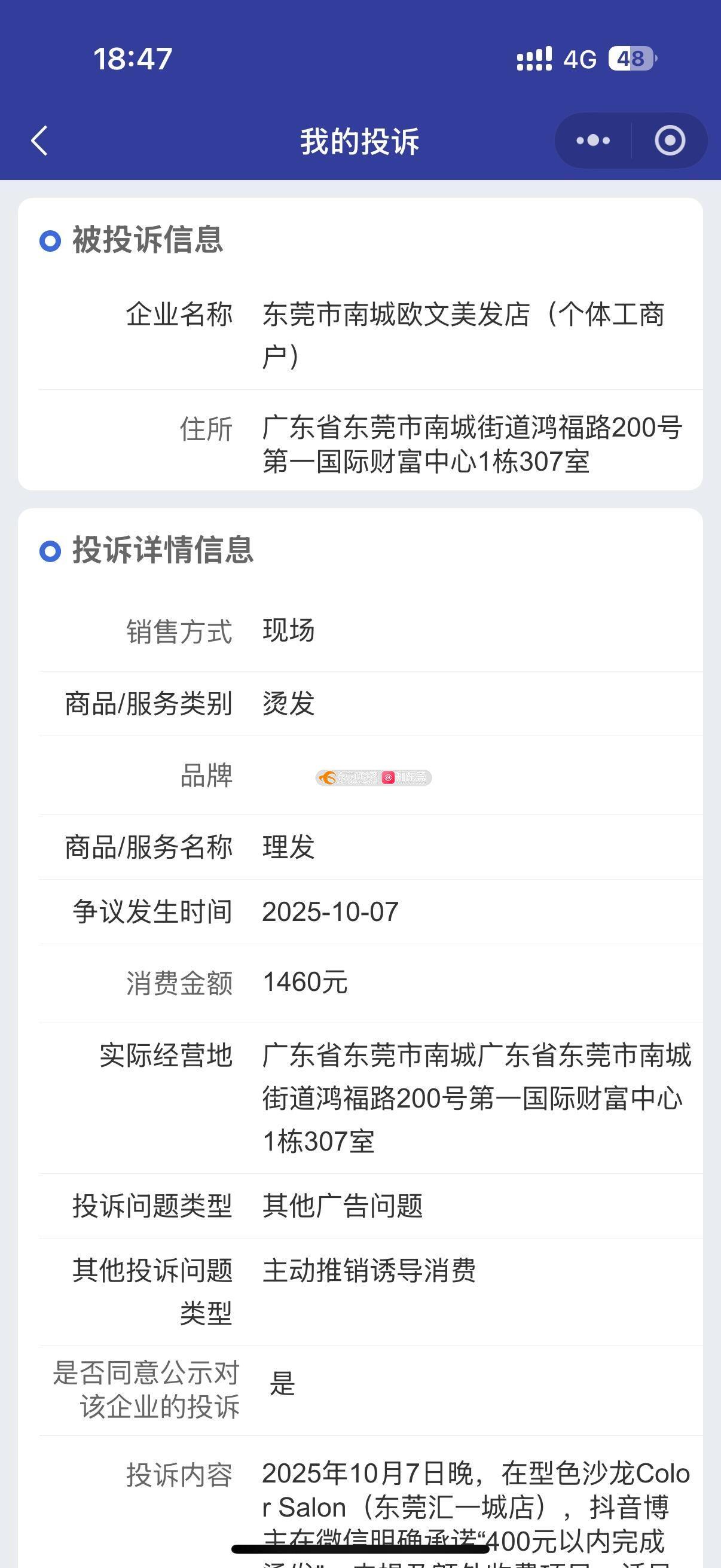Tap the dispute date 2025-10-07
721x1568 pixels.
pos(331,912)
